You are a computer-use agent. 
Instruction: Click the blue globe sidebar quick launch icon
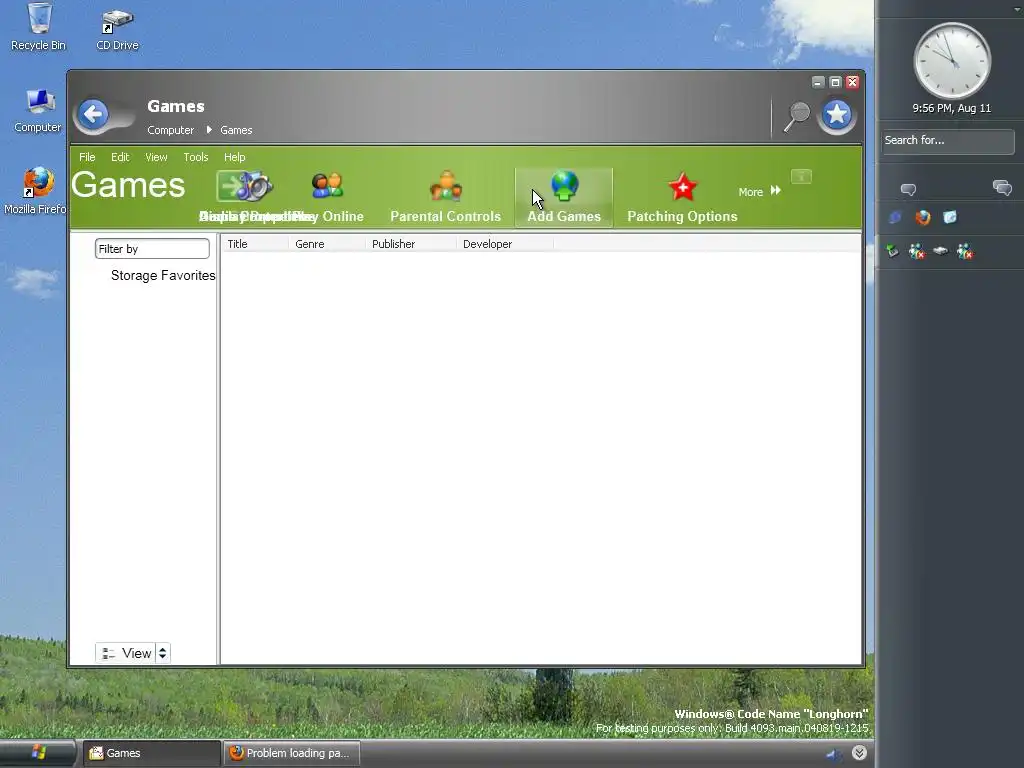[x=895, y=217]
